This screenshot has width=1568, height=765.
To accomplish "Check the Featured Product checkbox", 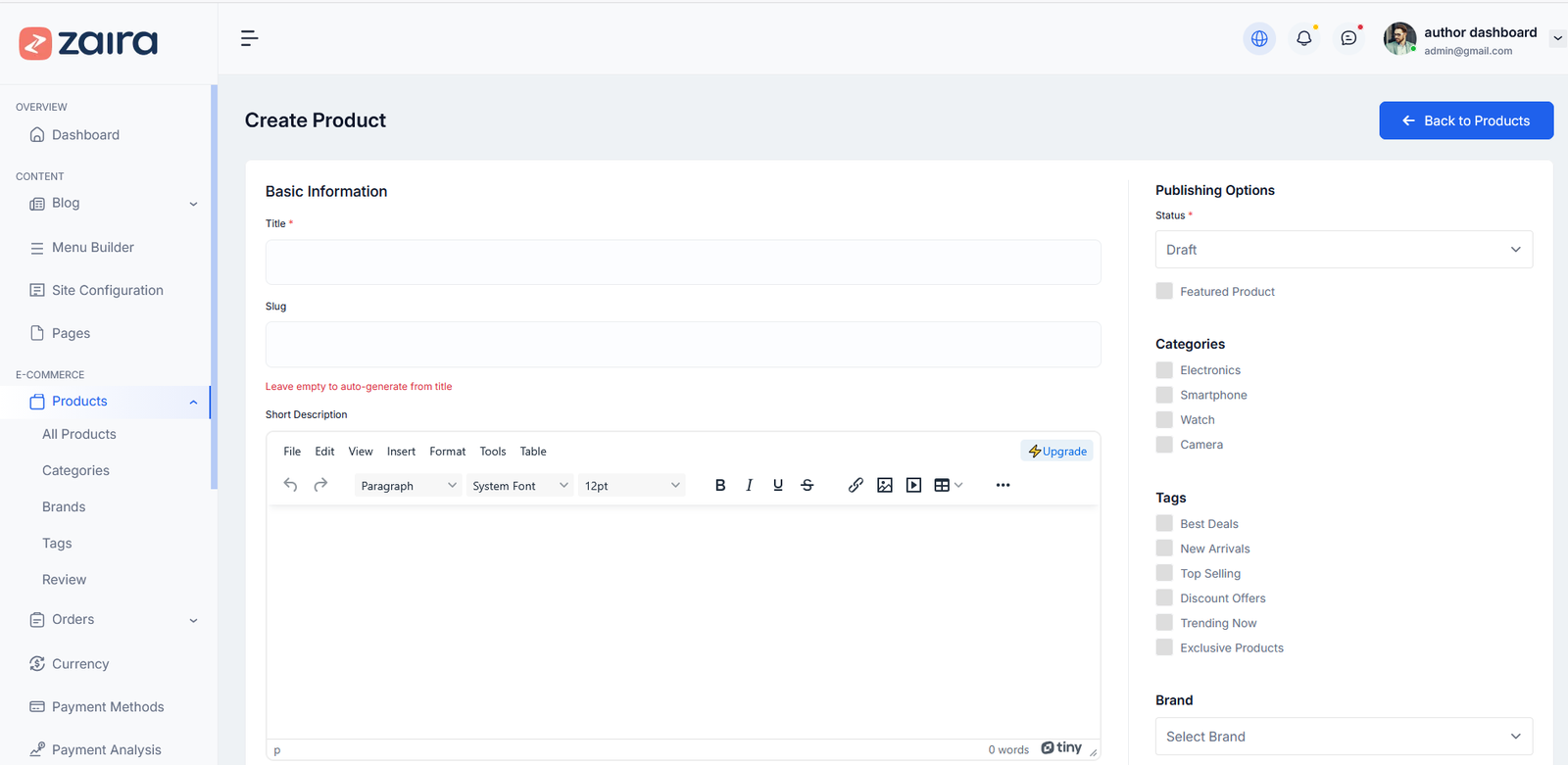I will point(1164,291).
